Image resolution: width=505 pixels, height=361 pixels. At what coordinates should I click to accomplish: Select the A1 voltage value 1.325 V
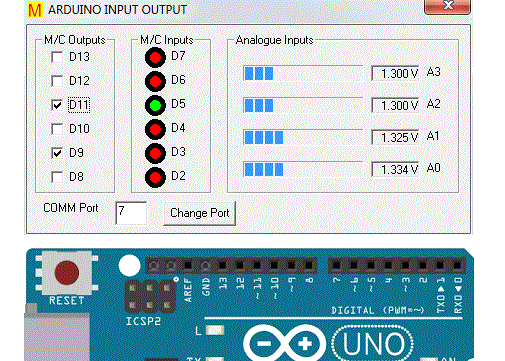(395, 137)
